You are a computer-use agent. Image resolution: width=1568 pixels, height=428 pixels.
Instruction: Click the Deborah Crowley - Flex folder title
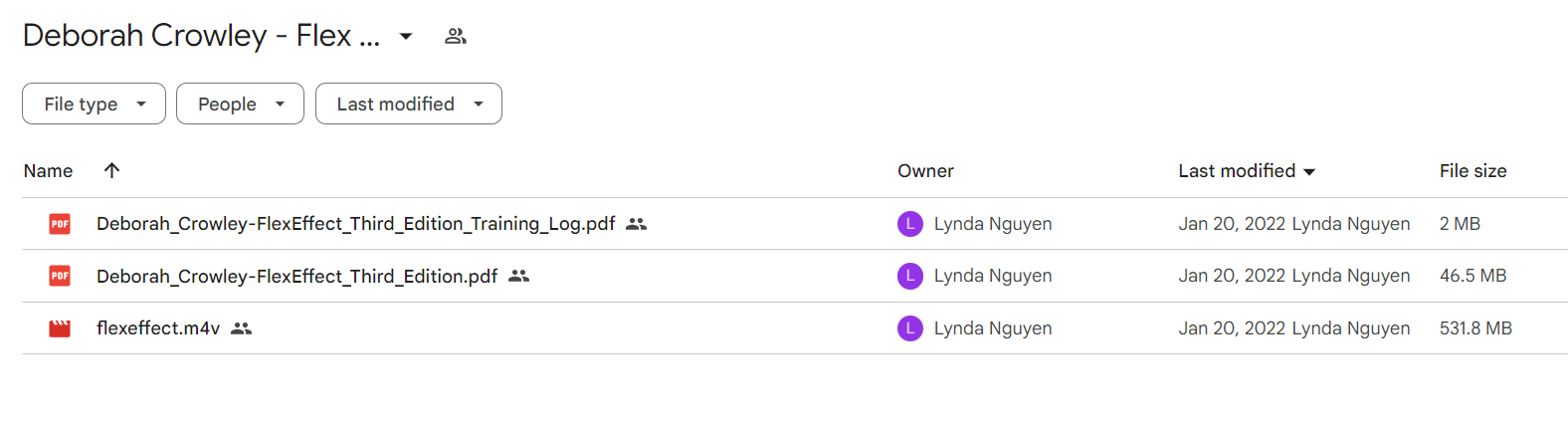tap(201, 36)
